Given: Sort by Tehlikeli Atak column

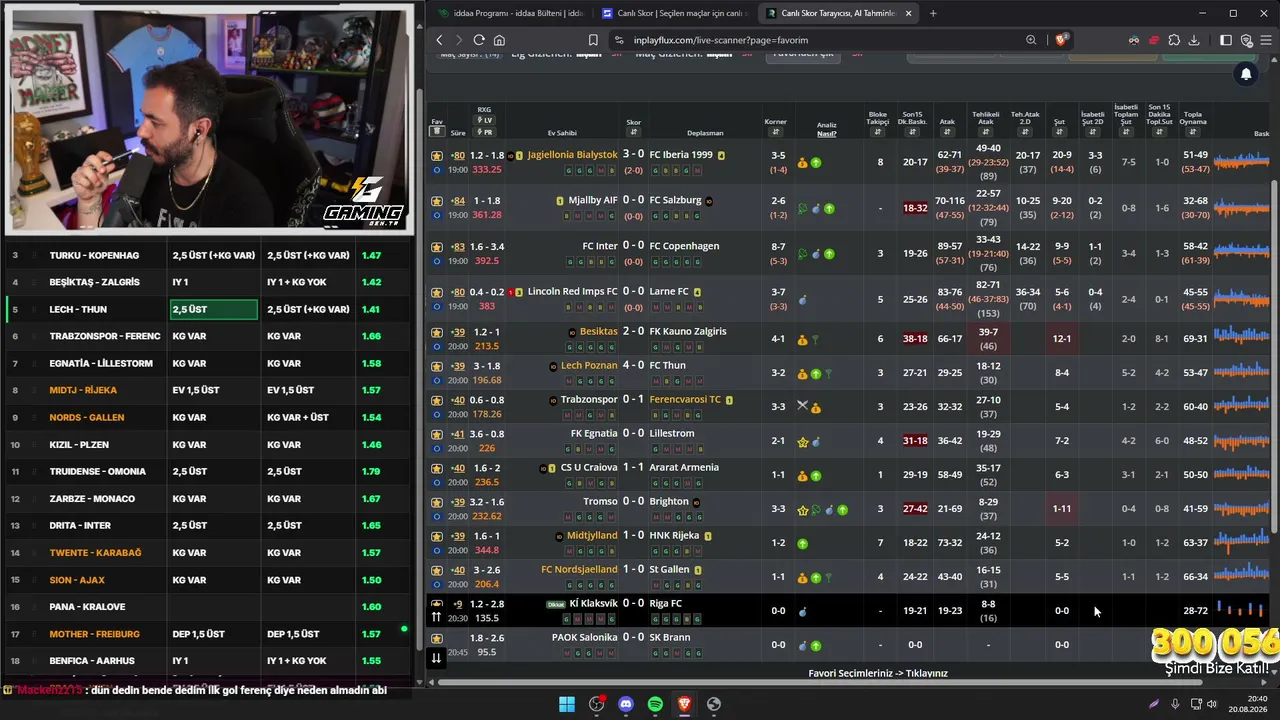Looking at the screenshot, I should point(985,132).
